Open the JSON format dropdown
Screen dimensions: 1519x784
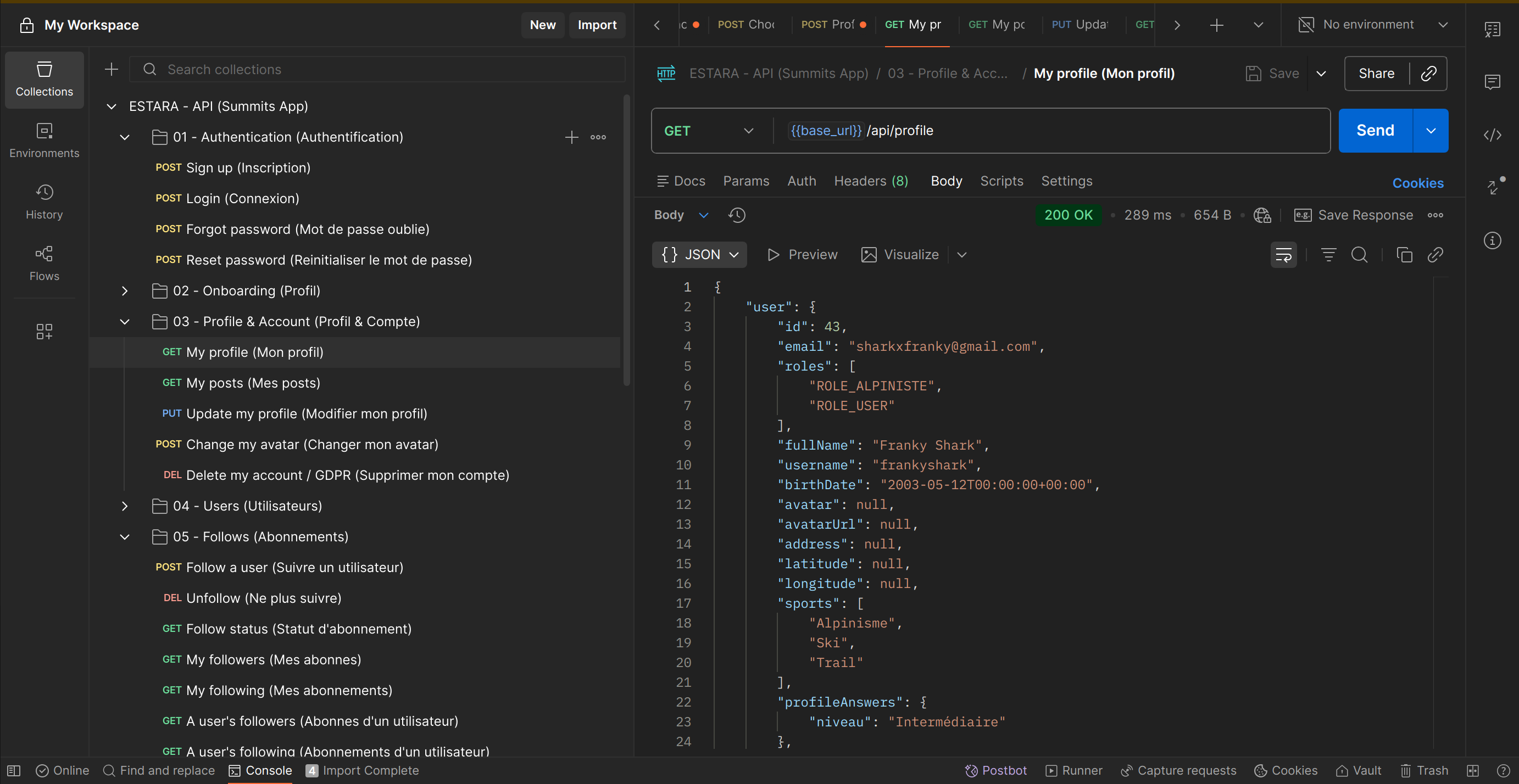tap(699, 255)
